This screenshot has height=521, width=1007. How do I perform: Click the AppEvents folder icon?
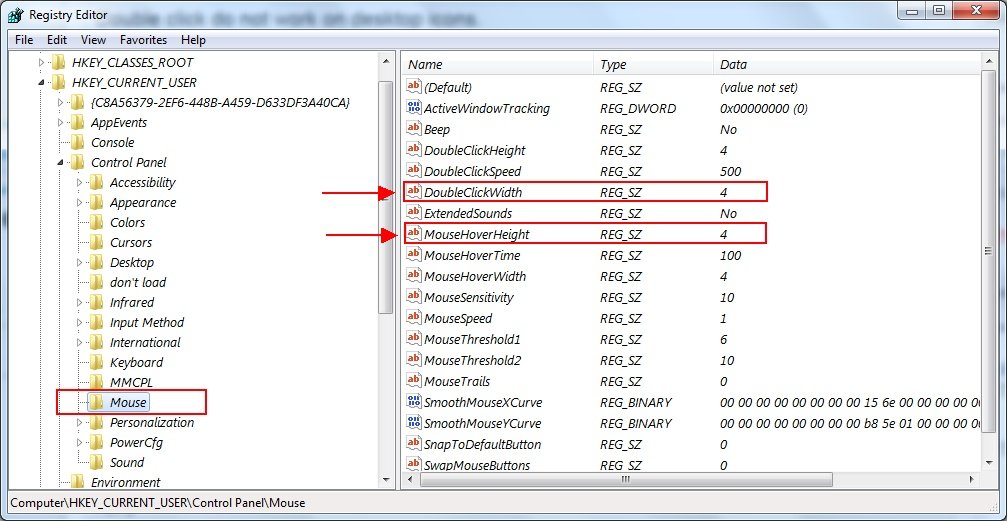tap(78, 122)
